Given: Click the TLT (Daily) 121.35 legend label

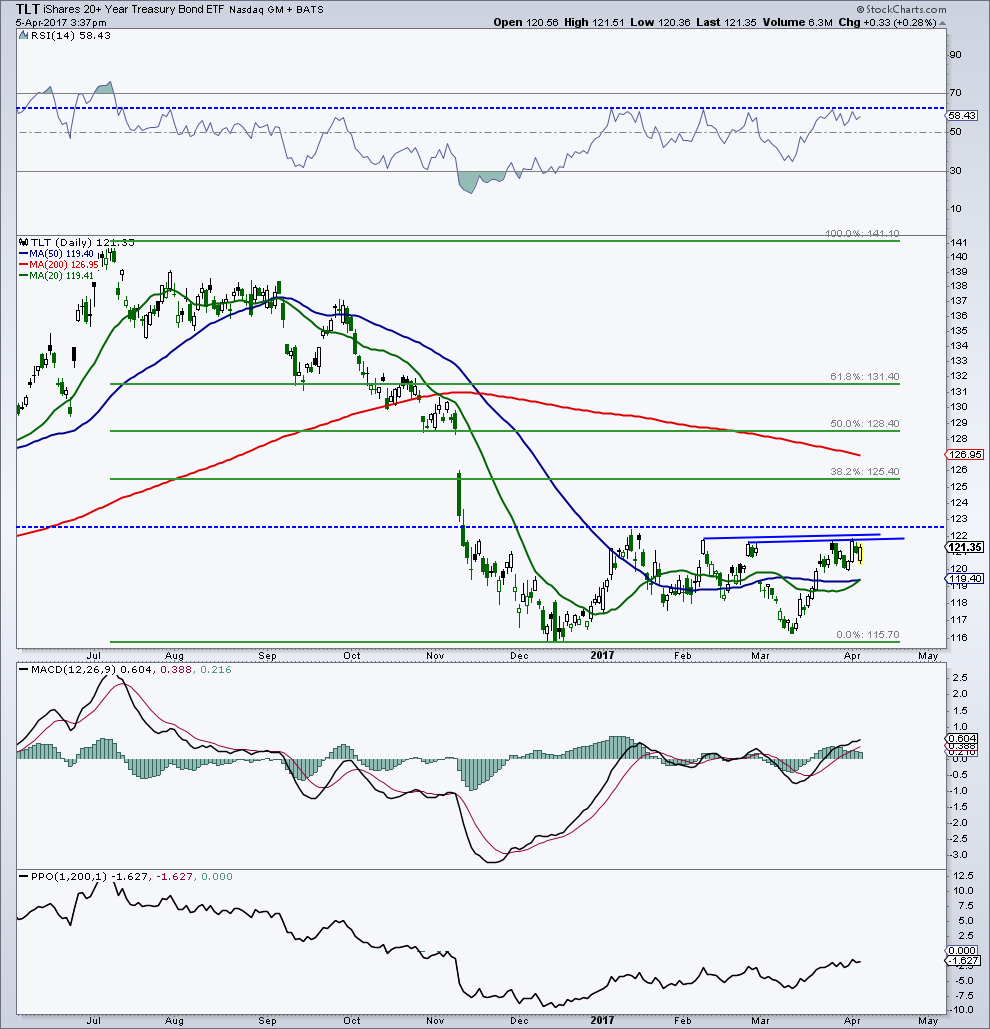Looking at the screenshot, I should pyautogui.click(x=77, y=242).
